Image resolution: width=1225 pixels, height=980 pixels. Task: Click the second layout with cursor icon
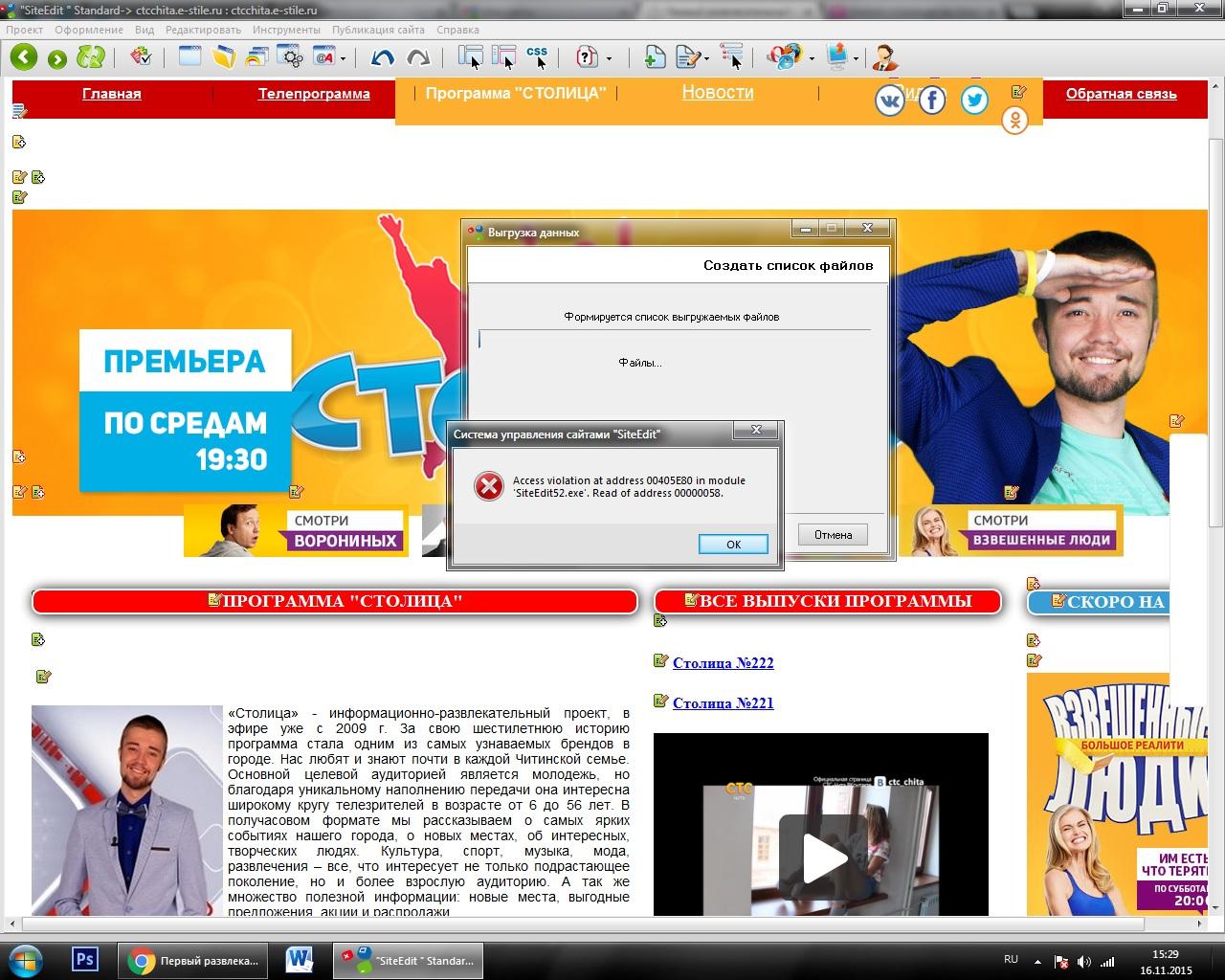point(504,57)
